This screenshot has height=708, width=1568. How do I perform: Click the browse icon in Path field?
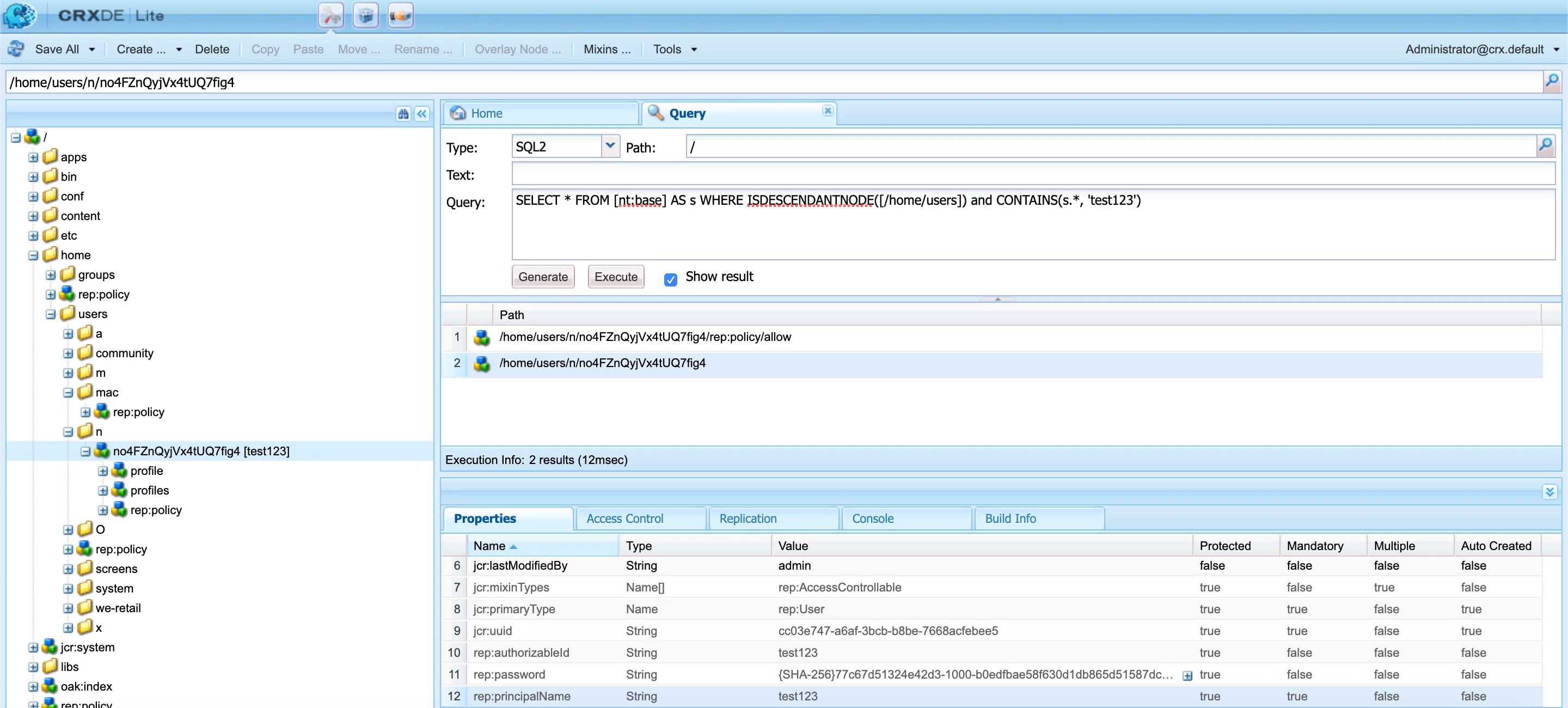[1545, 146]
